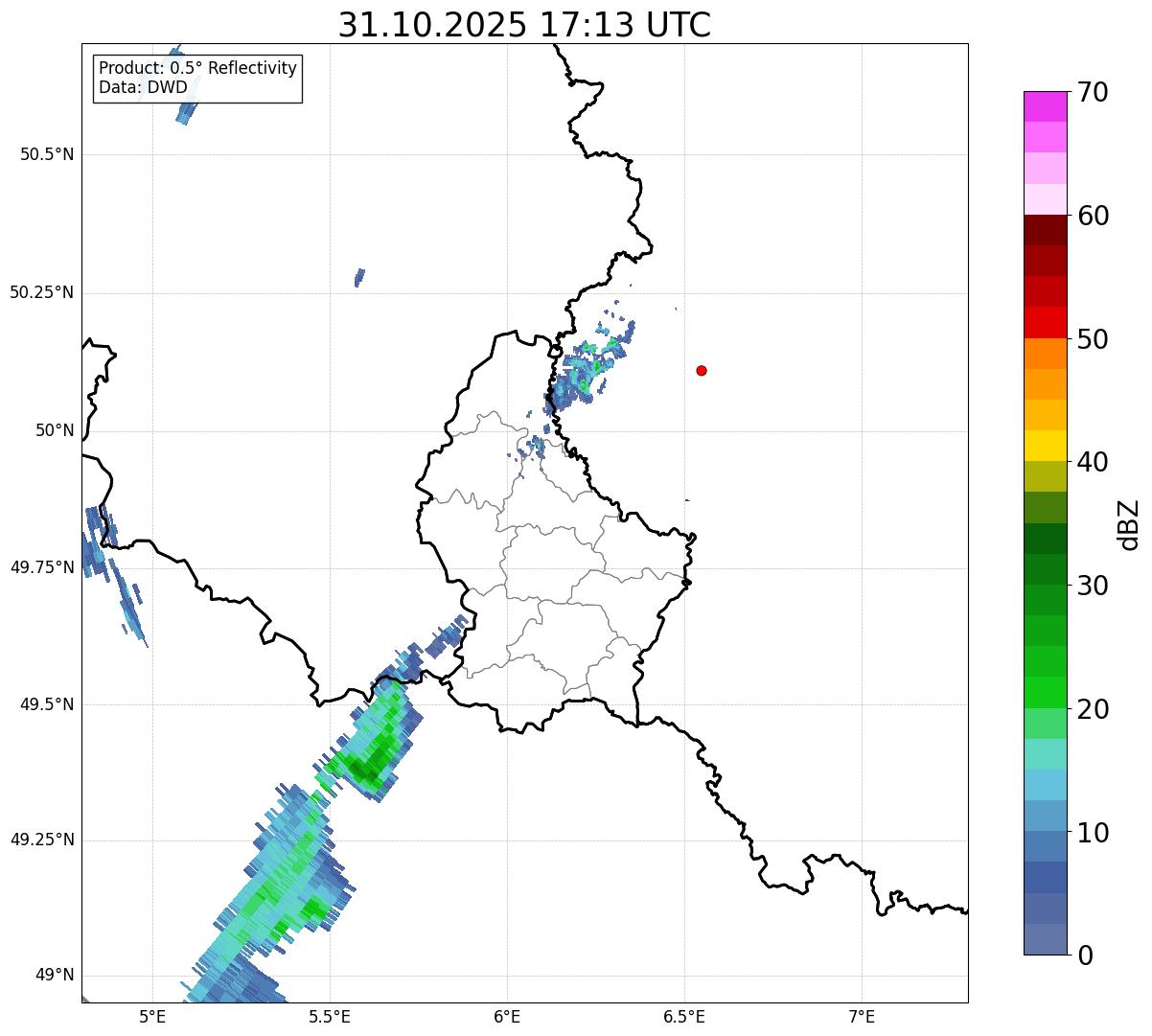Click the red station marker dot

[702, 370]
